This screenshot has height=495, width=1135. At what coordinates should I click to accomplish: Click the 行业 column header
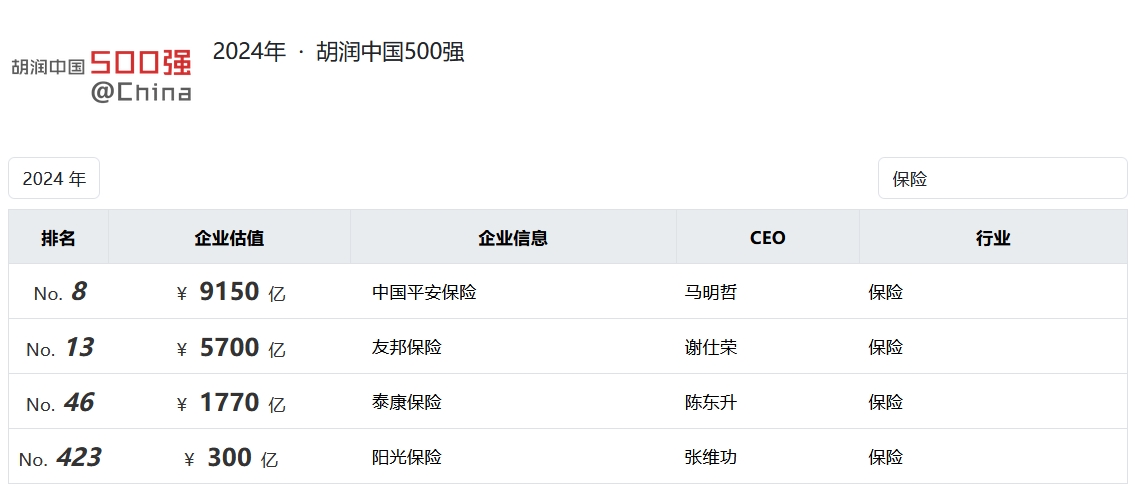[993, 238]
